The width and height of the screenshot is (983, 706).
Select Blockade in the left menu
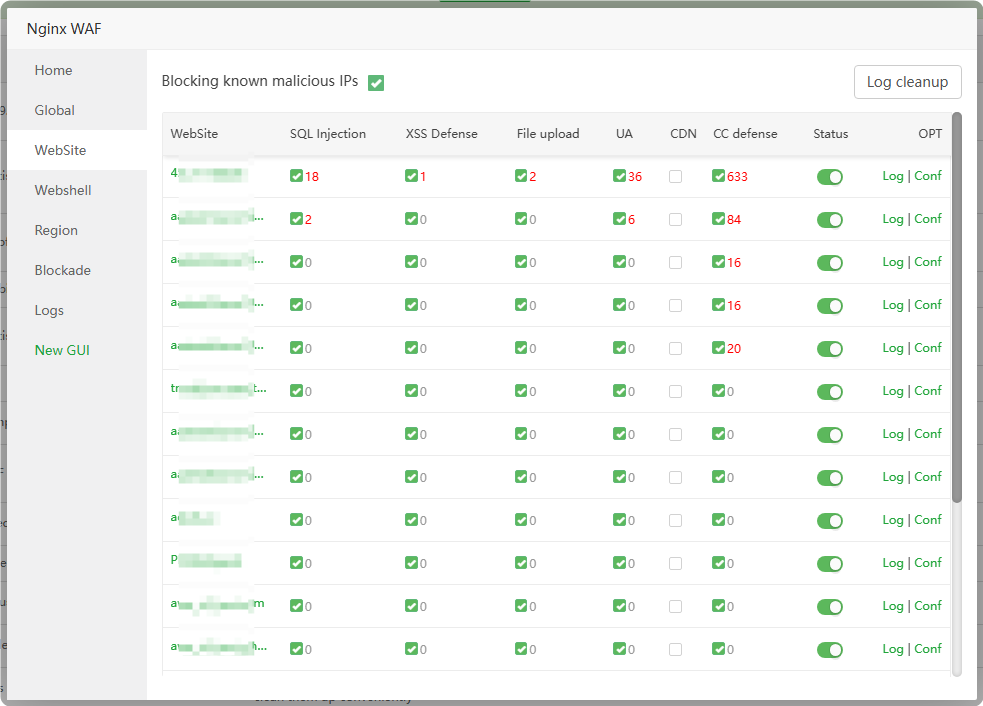pyautogui.click(x=62, y=270)
